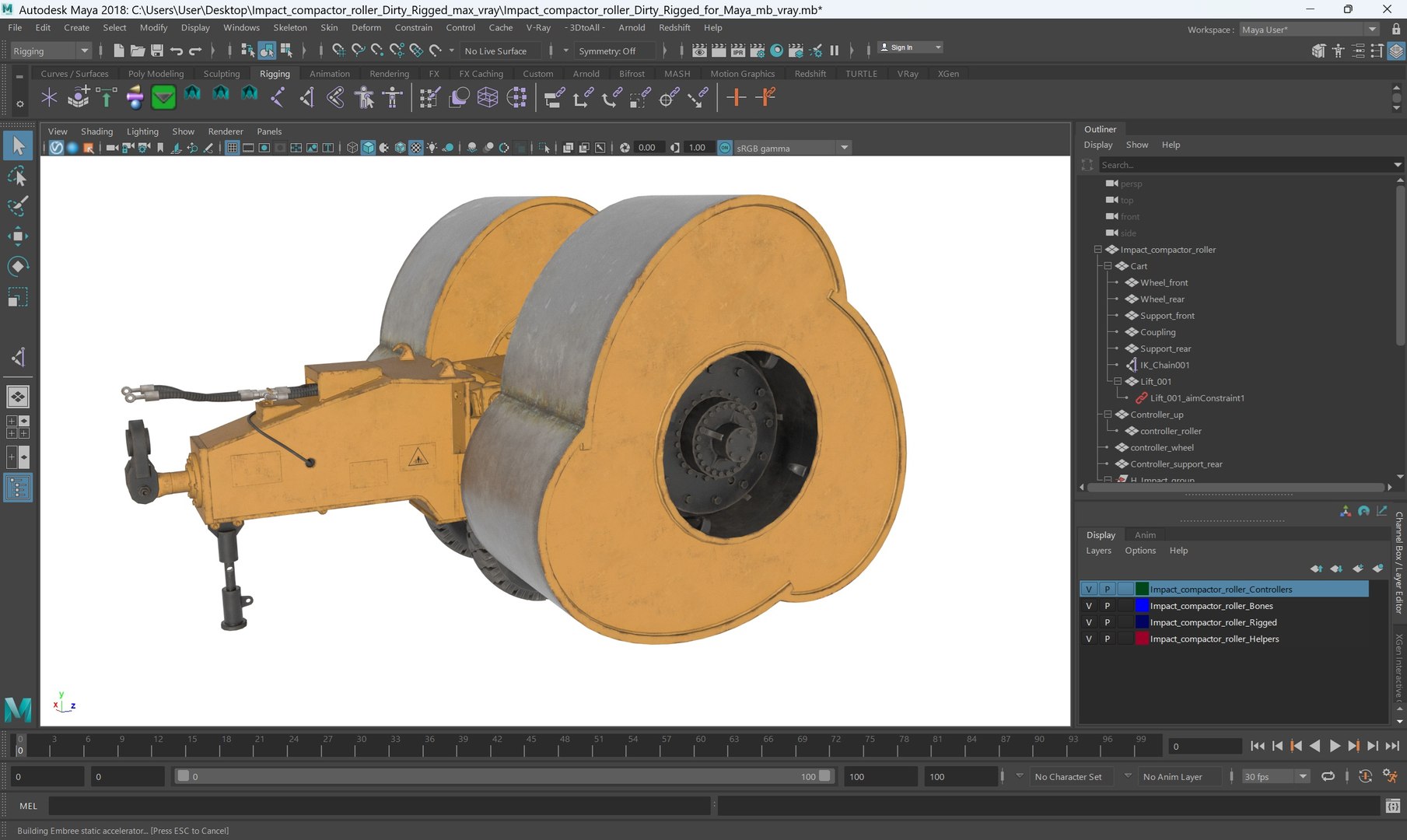Choose the Move tool in toolbox
Viewport: 1407px width, 840px height.
pos(18,236)
